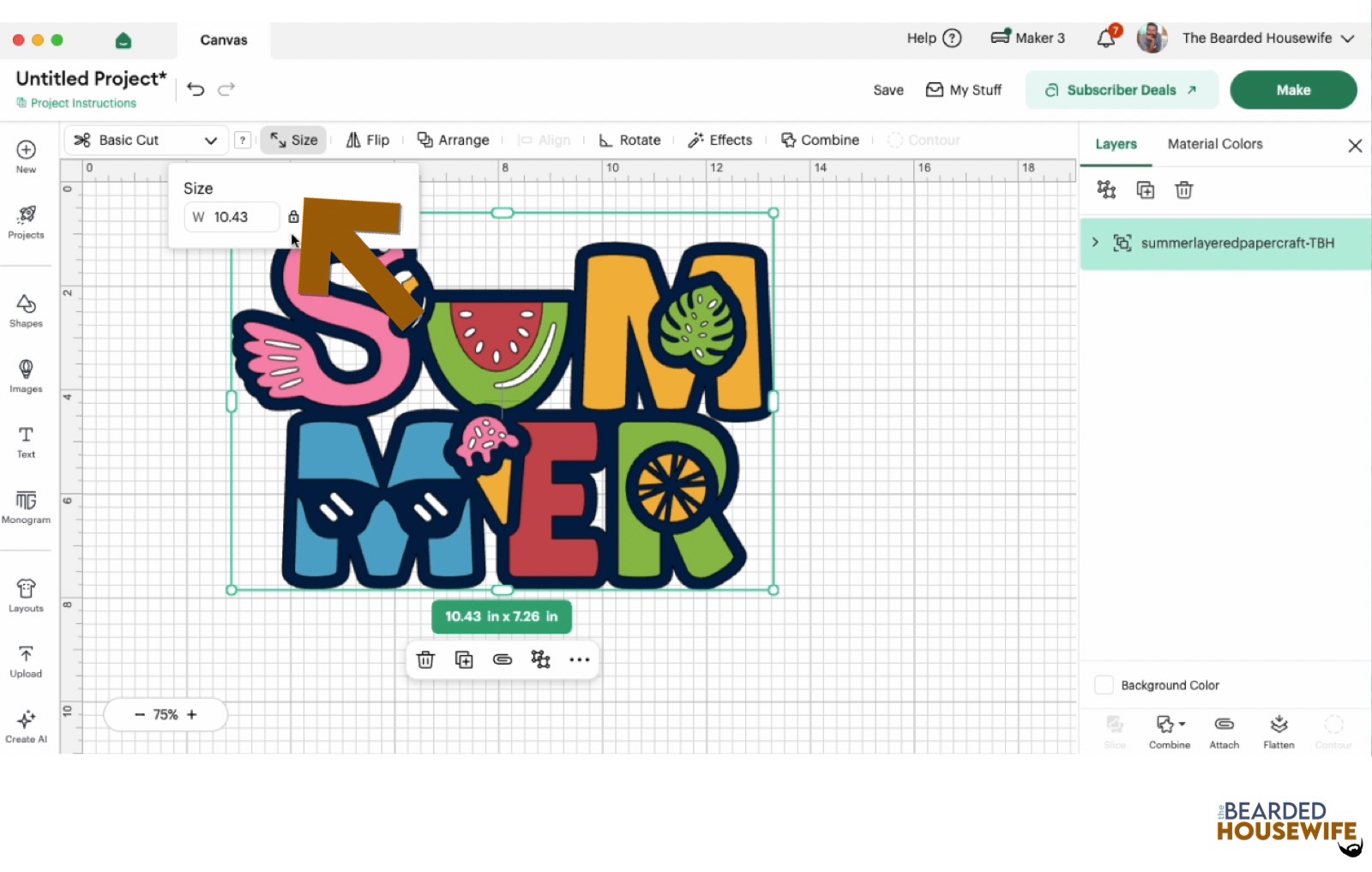Select the summerlayeredpapercraft-TBH layer row
Viewport: 1372px width, 872px height.
(x=1225, y=244)
